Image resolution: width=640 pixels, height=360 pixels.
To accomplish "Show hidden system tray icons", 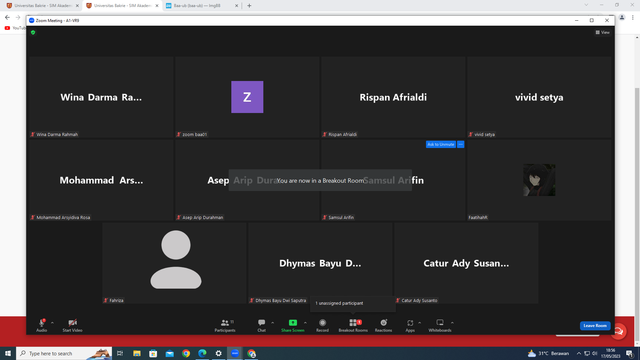I will click(579, 353).
